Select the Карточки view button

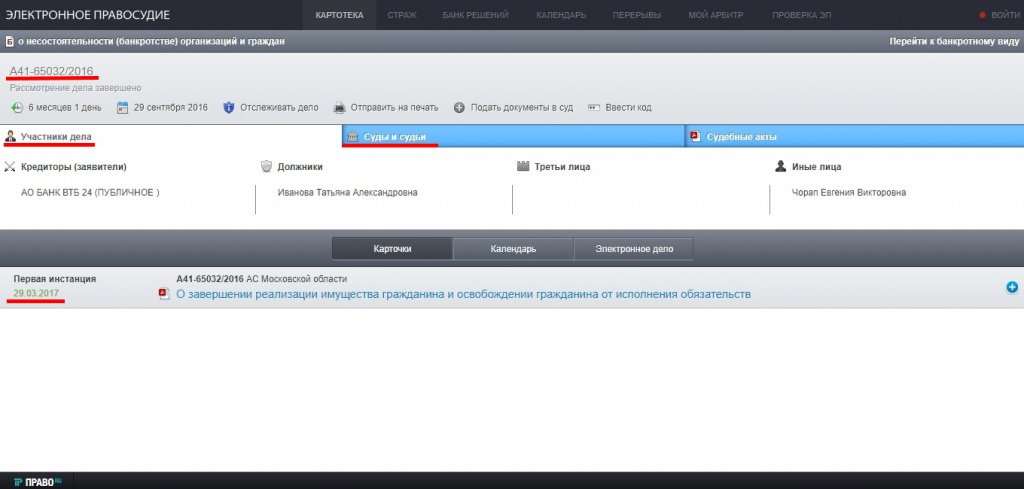point(392,248)
